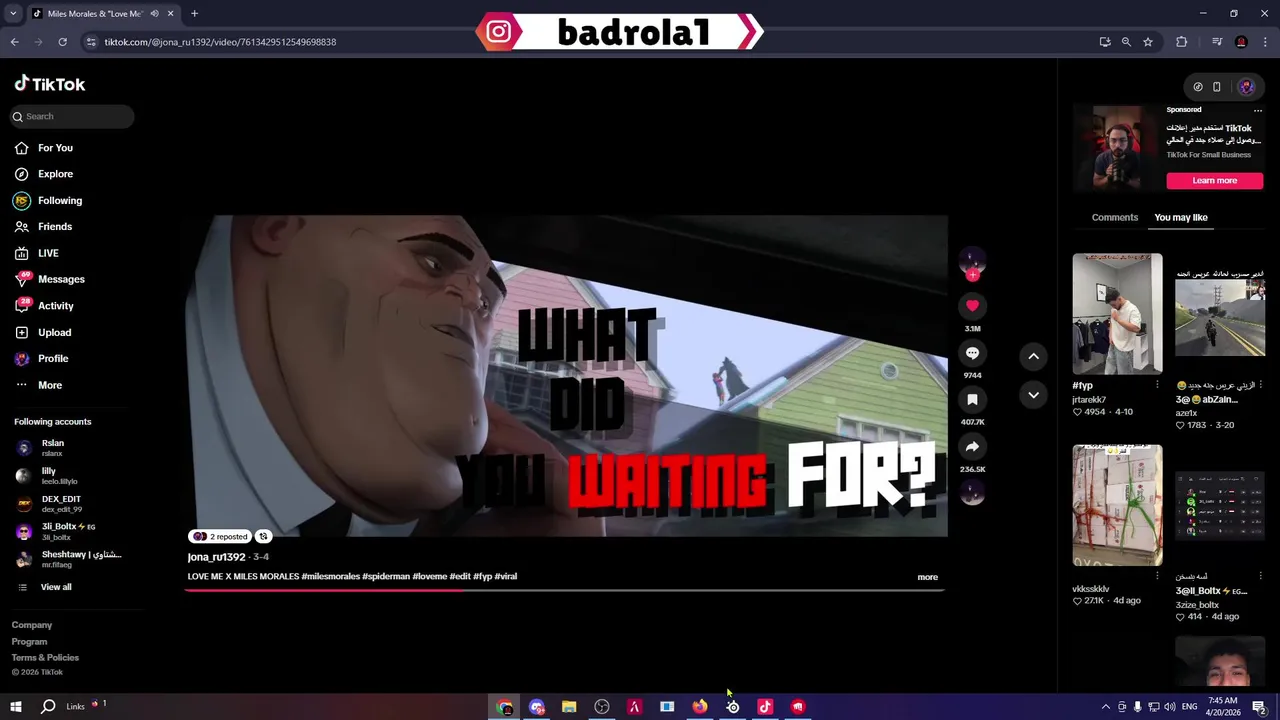Open the video comments via comment bubble icon
Viewport: 1280px width, 720px height.
(972, 353)
